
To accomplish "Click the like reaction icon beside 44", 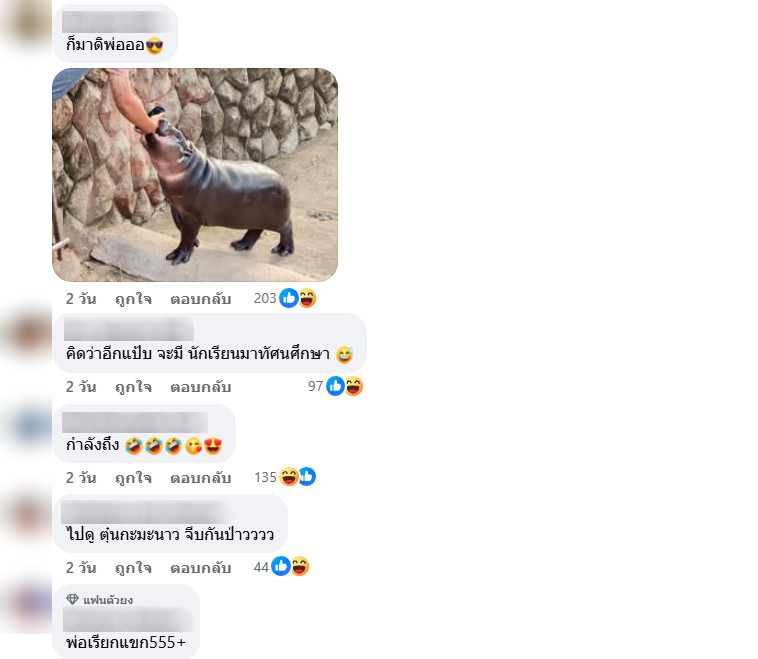I will (281, 566).
